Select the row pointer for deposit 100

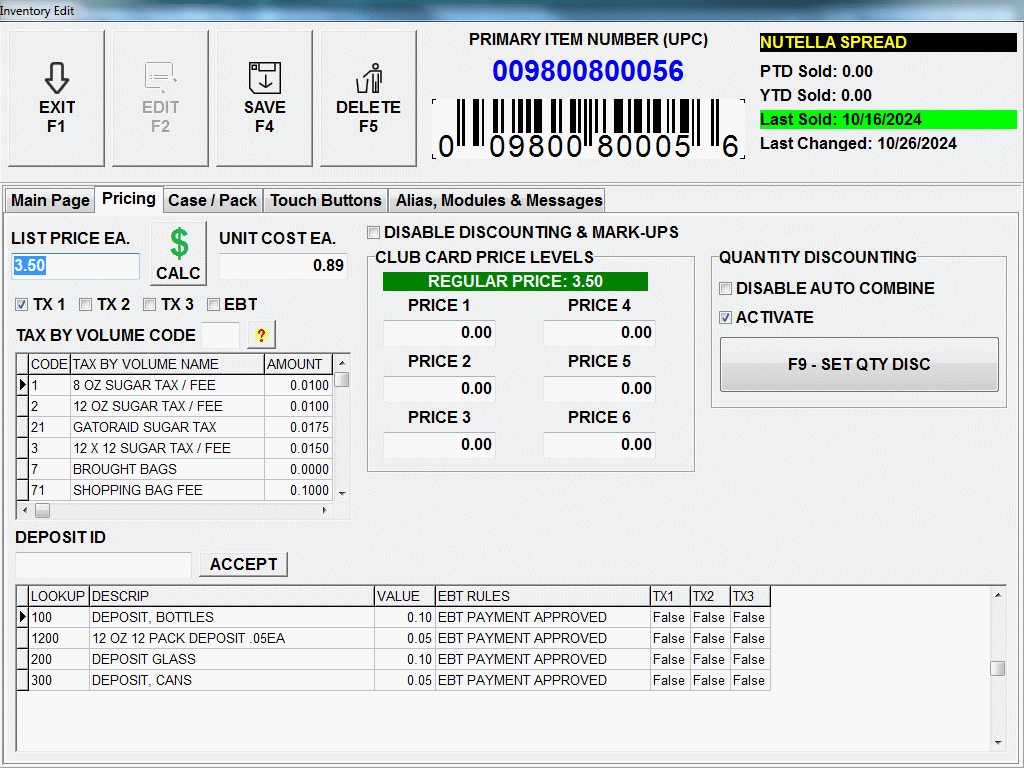coord(22,617)
